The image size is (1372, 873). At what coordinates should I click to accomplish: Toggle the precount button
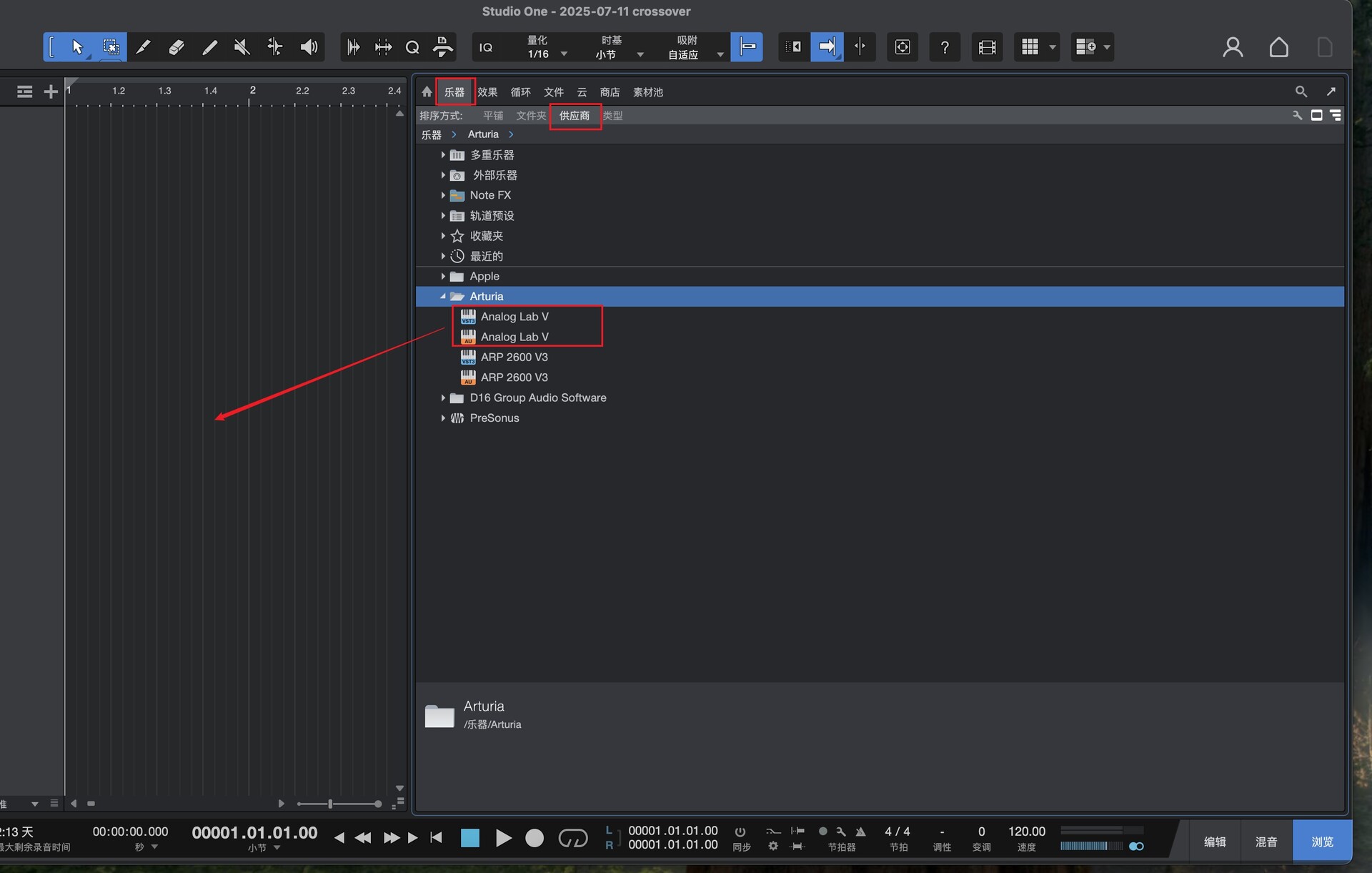click(x=822, y=832)
